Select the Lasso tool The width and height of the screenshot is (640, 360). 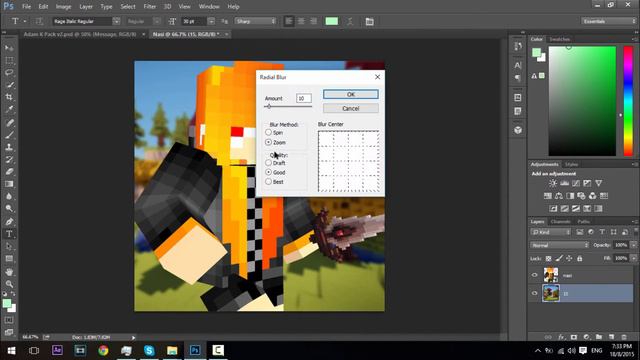[9, 73]
